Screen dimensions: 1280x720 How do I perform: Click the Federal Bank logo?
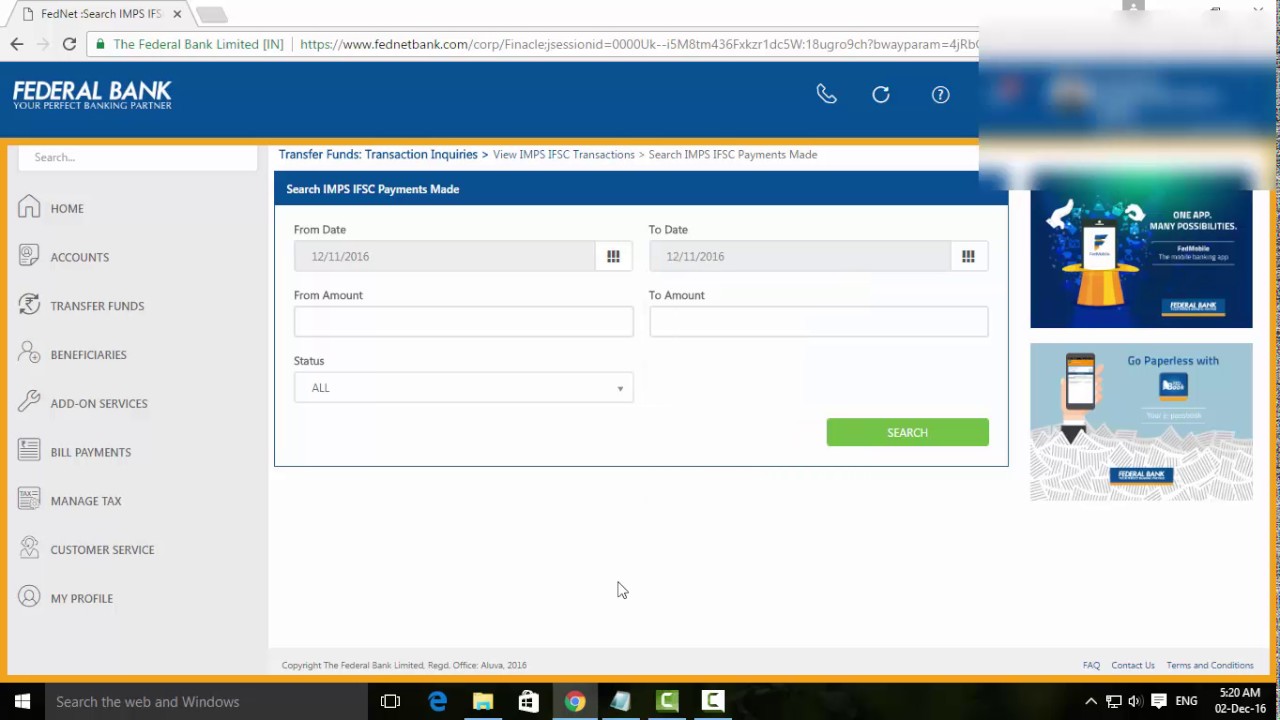pos(92,95)
